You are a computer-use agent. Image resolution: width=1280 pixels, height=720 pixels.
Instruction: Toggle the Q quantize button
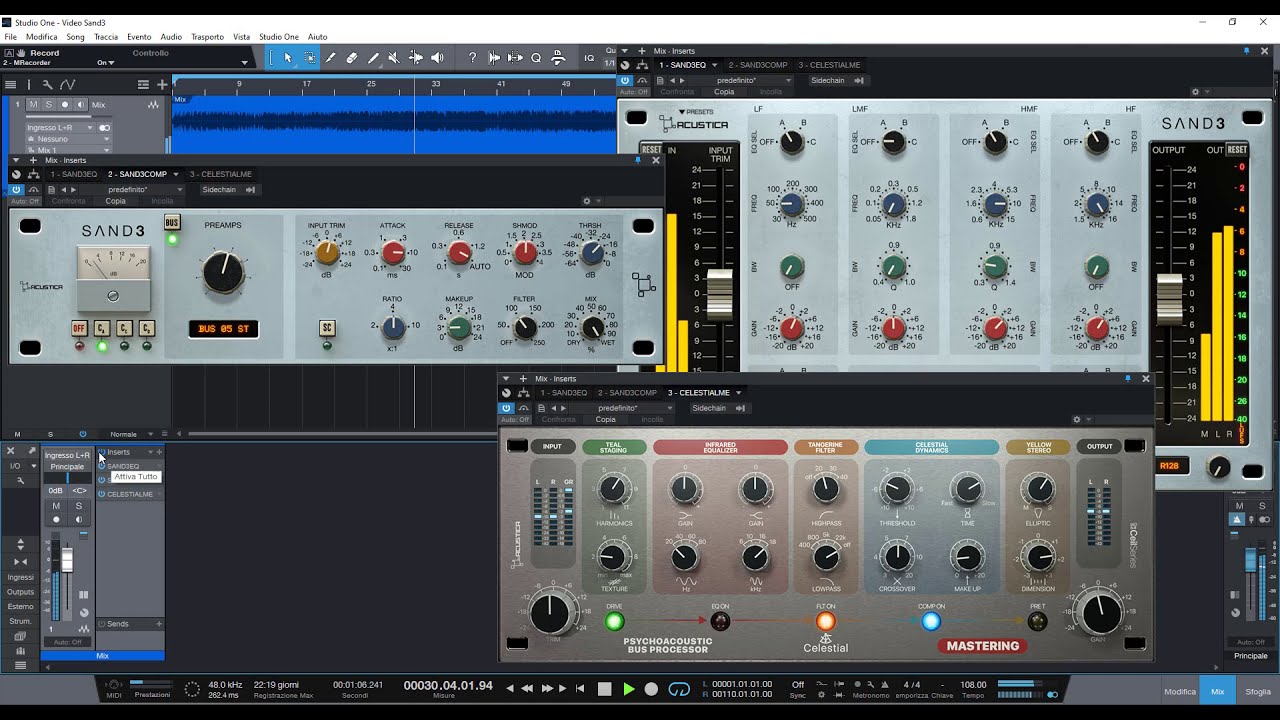(x=536, y=58)
